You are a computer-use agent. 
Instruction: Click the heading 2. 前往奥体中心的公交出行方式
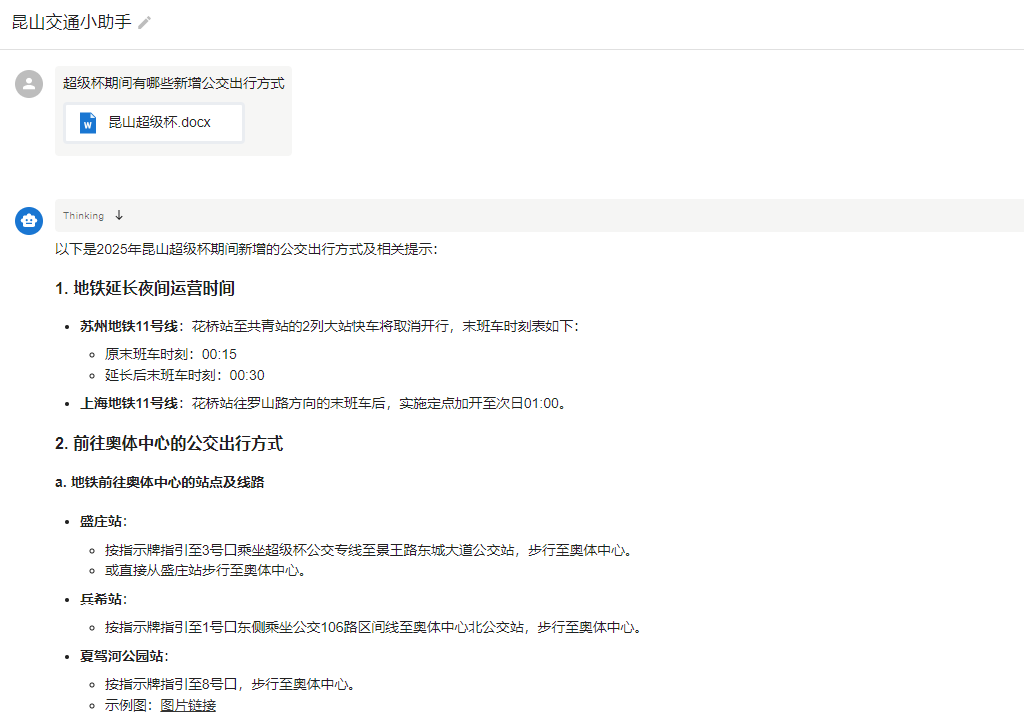169,443
